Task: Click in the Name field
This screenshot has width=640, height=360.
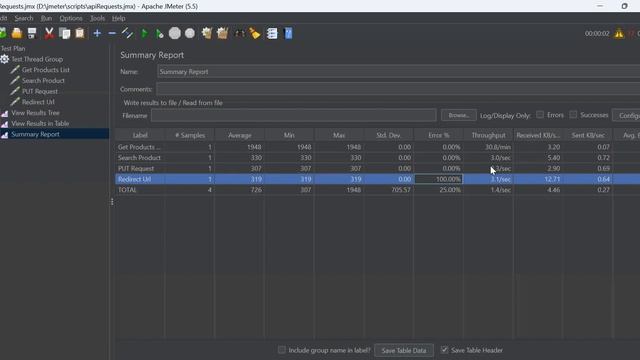Action: click(398, 71)
